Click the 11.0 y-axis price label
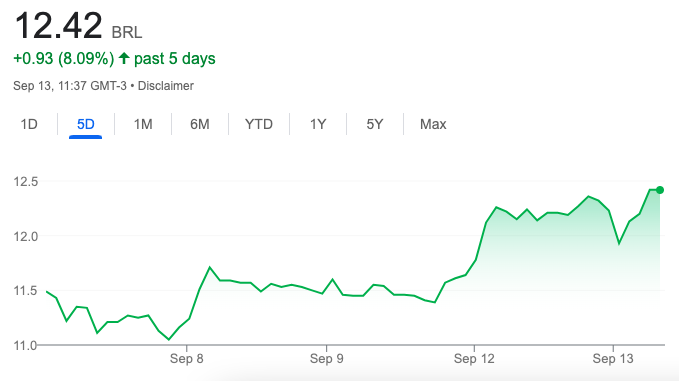This screenshot has height=381, width=679. coord(26,345)
